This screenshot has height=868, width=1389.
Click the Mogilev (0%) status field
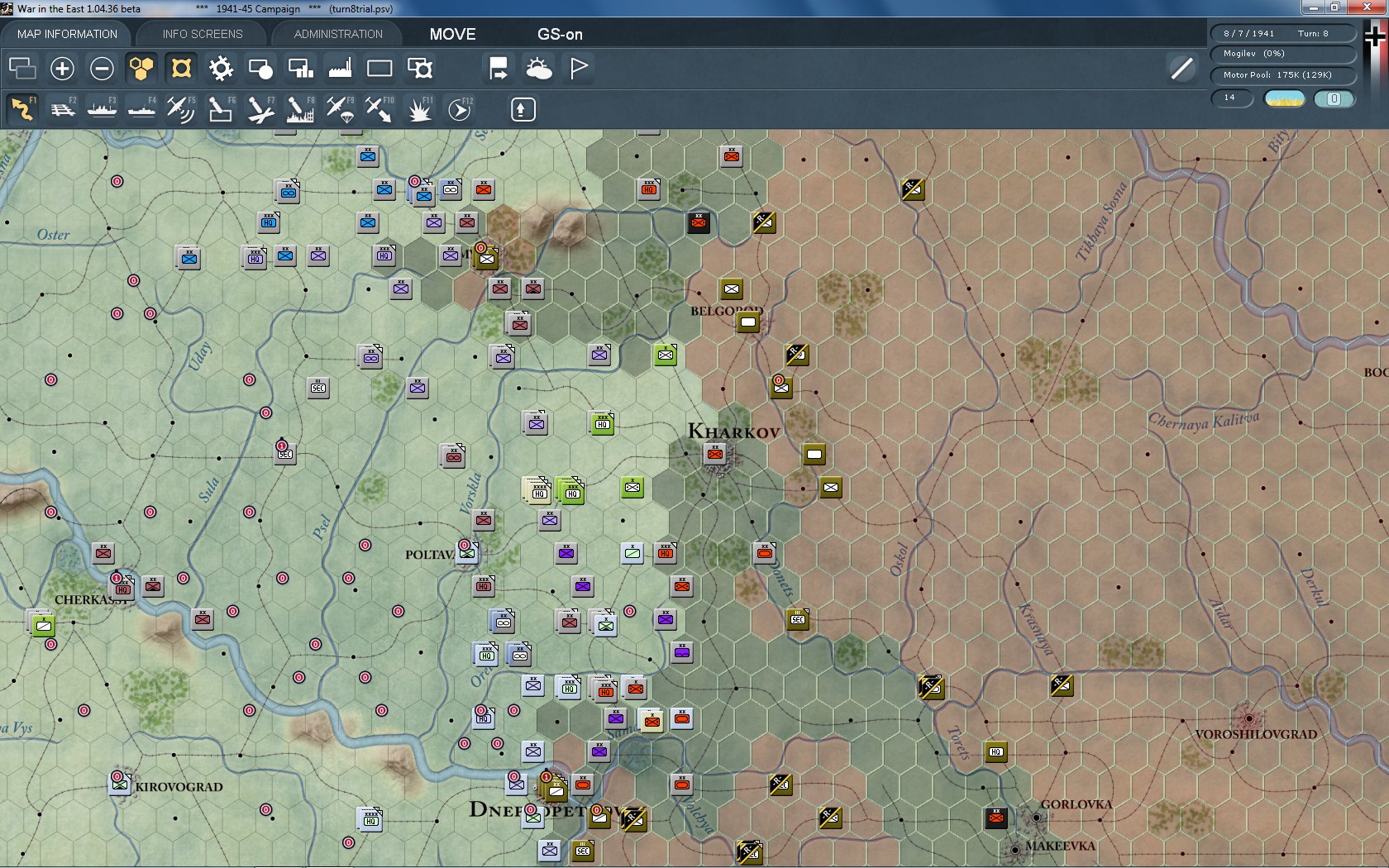click(x=1283, y=54)
